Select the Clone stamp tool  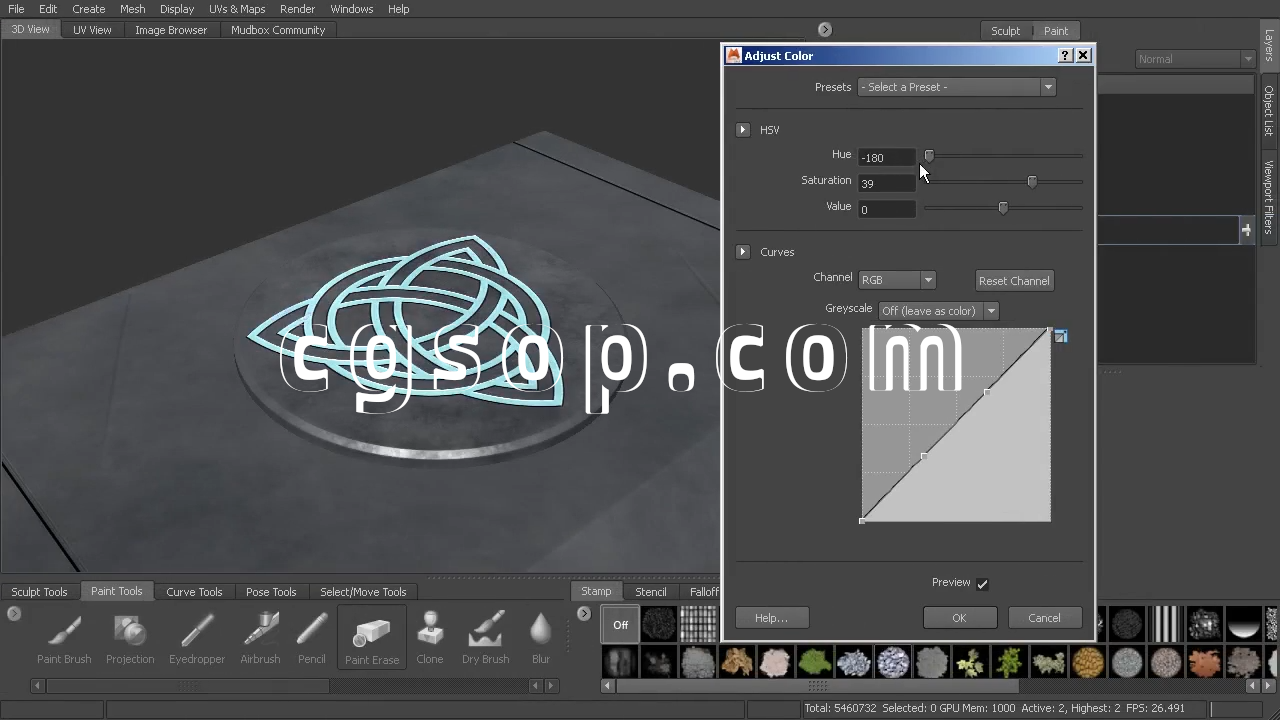pos(430,638)
